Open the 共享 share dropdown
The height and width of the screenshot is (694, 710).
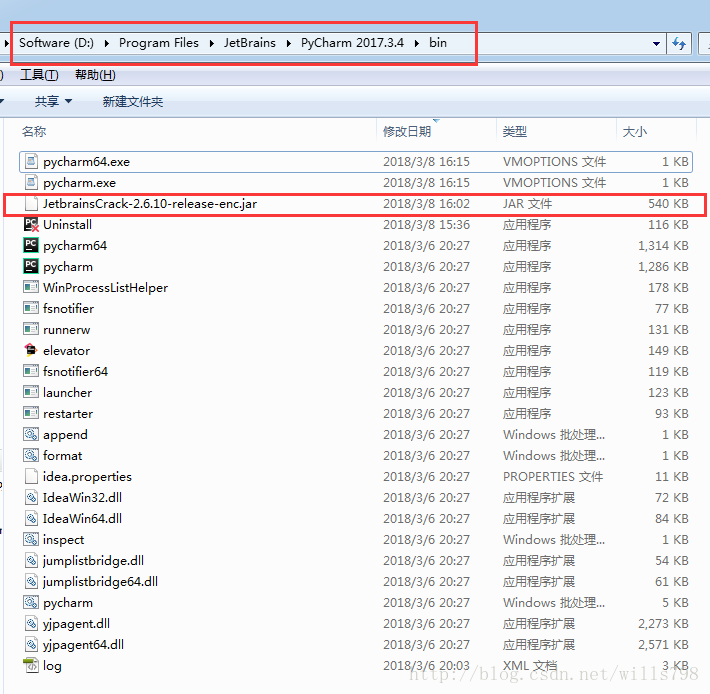(53, 101)
